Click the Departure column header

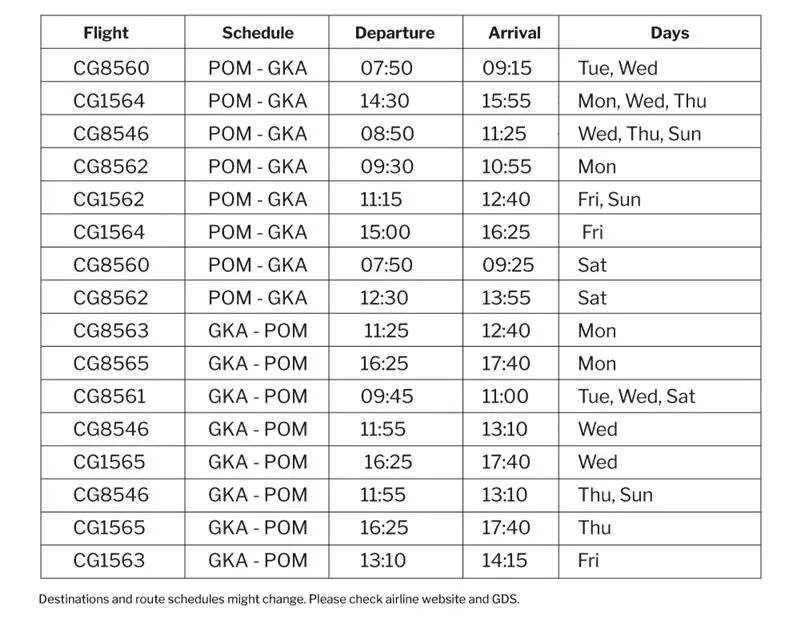395,33
